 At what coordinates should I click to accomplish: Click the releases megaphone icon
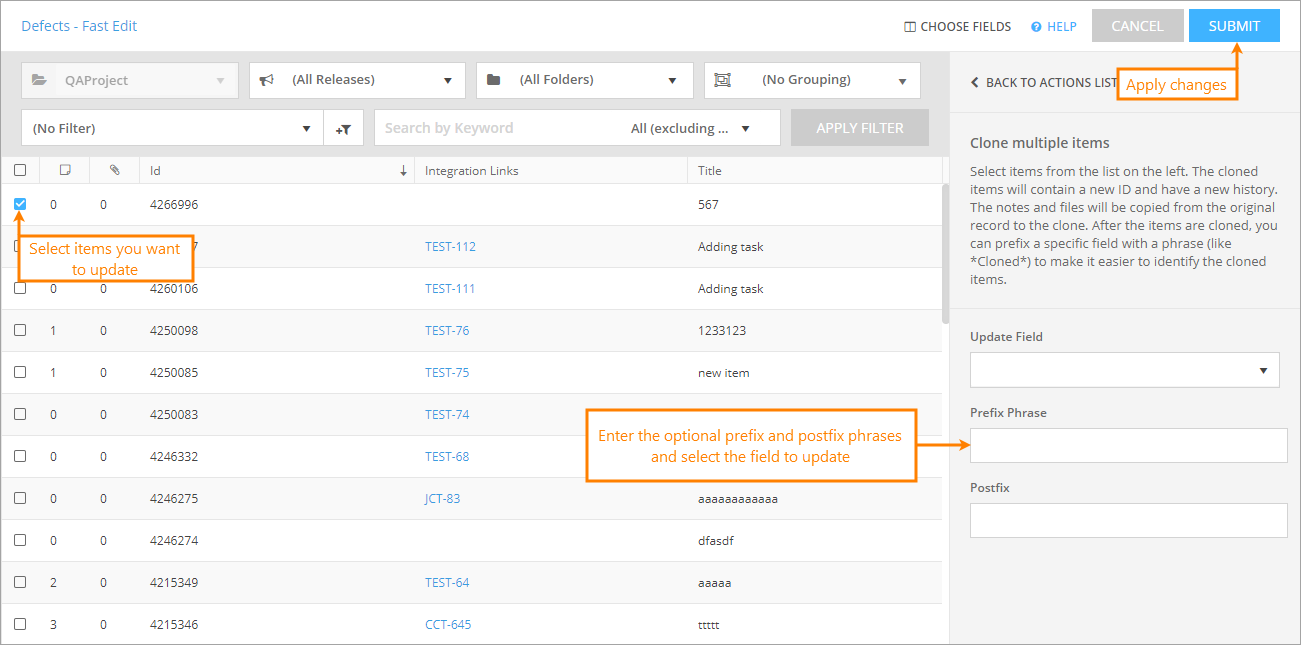point(267,80)
